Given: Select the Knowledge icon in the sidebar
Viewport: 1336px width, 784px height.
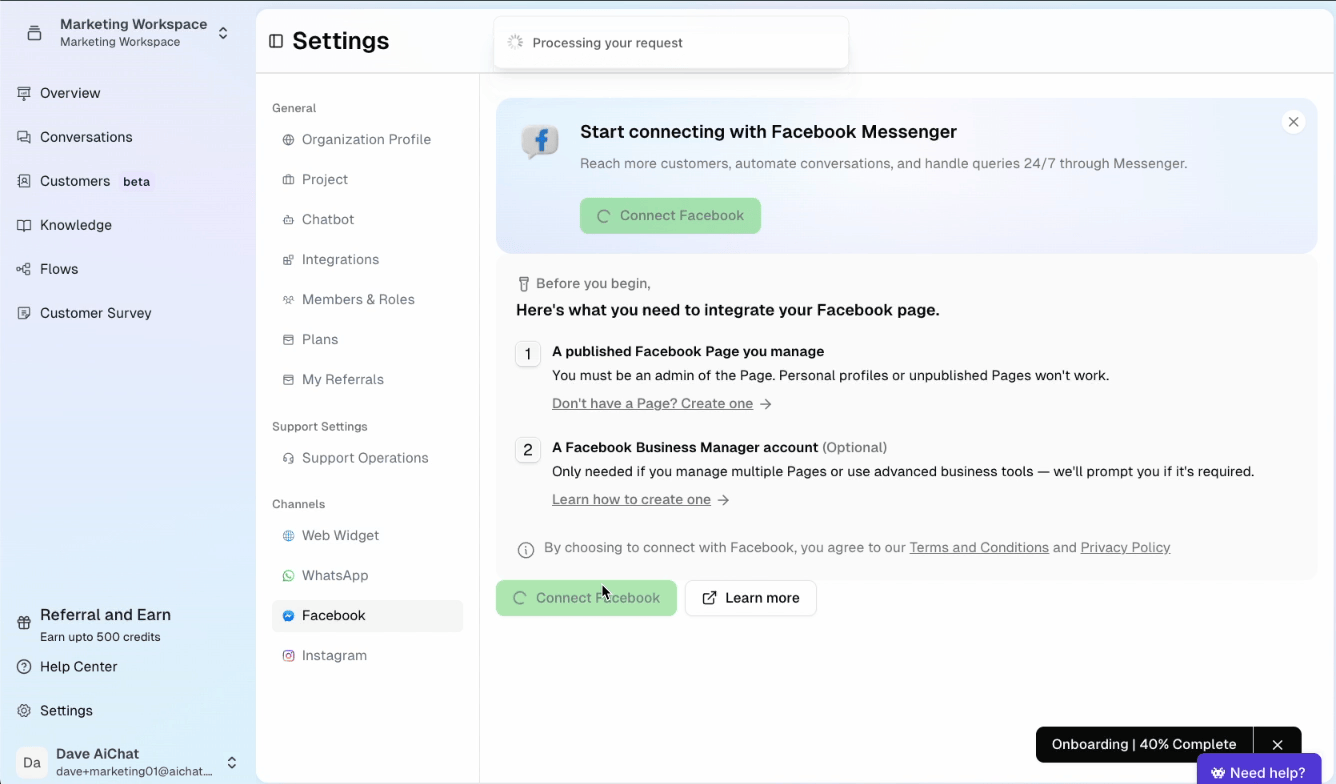Looking at the screenshot, I should [24, 224].
